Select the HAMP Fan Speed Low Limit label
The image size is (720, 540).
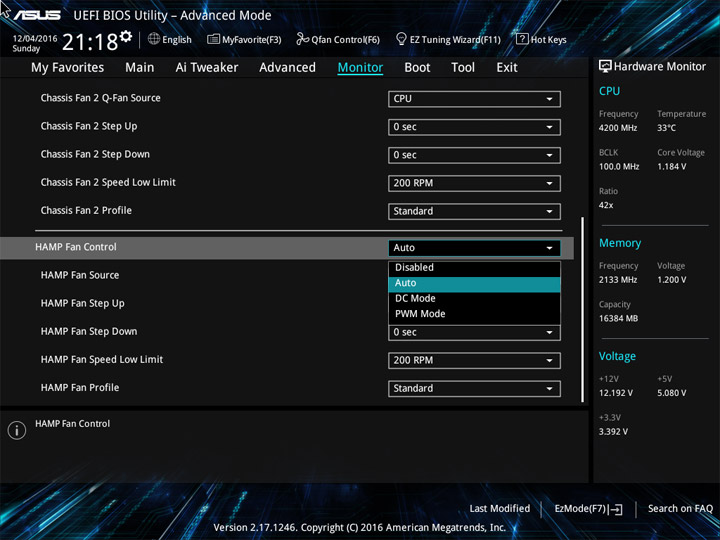point(102,360)
